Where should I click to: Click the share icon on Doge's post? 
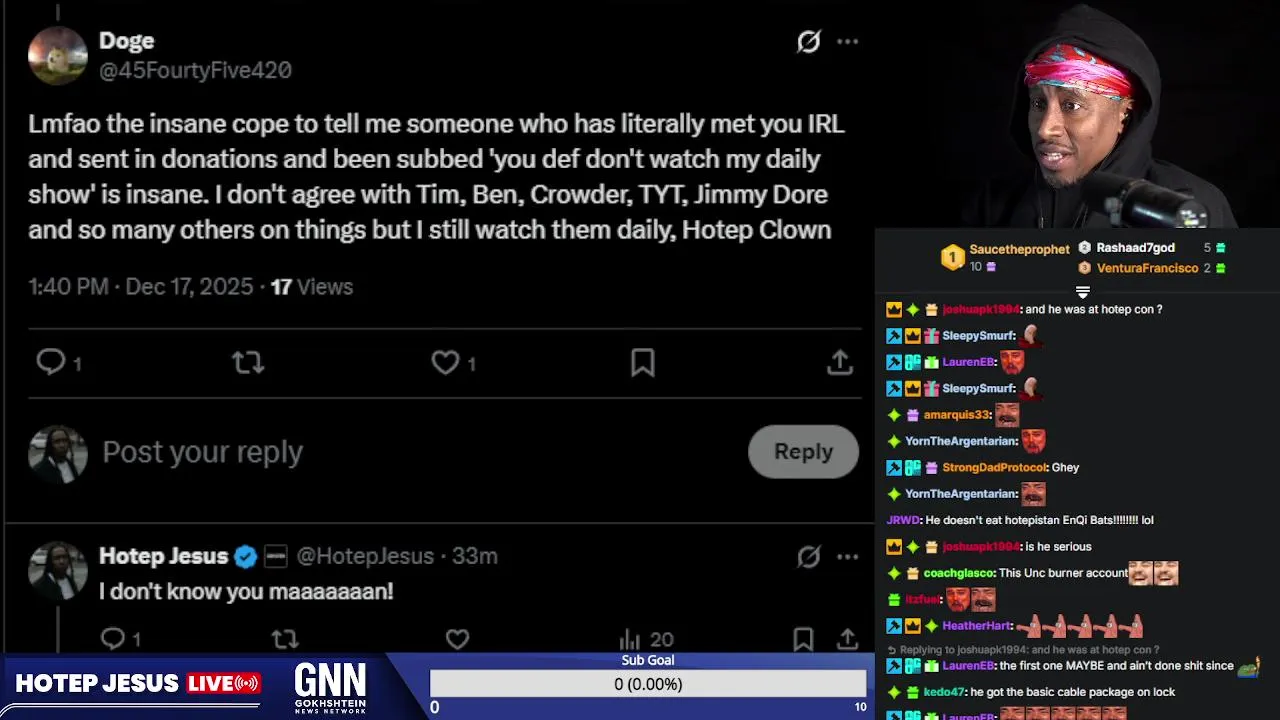(x=840, y=362)
